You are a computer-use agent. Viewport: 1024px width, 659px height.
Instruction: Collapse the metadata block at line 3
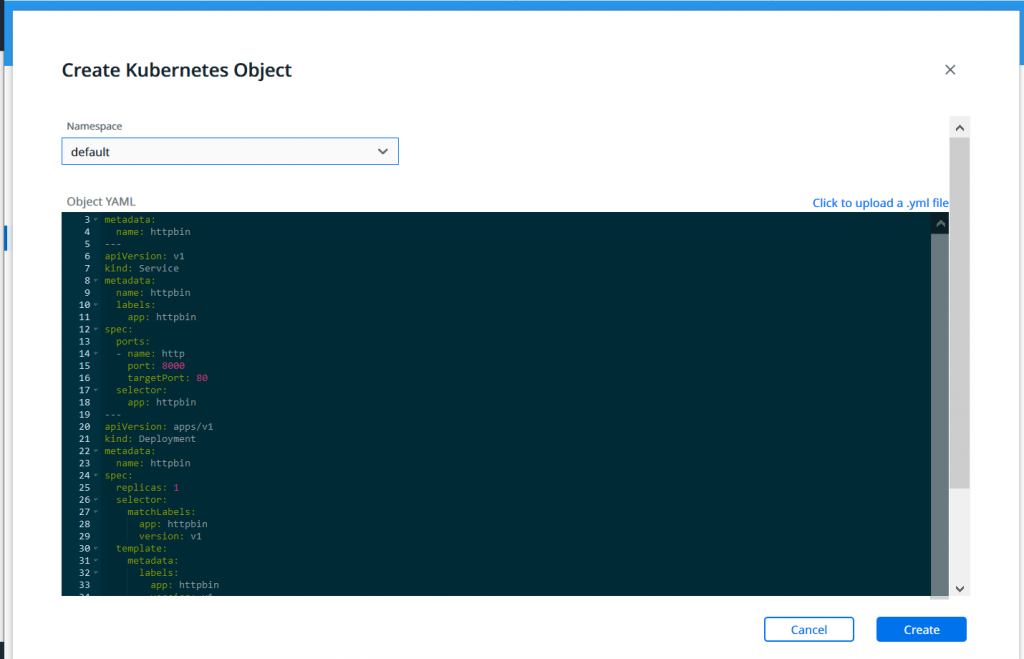point(96,220)
